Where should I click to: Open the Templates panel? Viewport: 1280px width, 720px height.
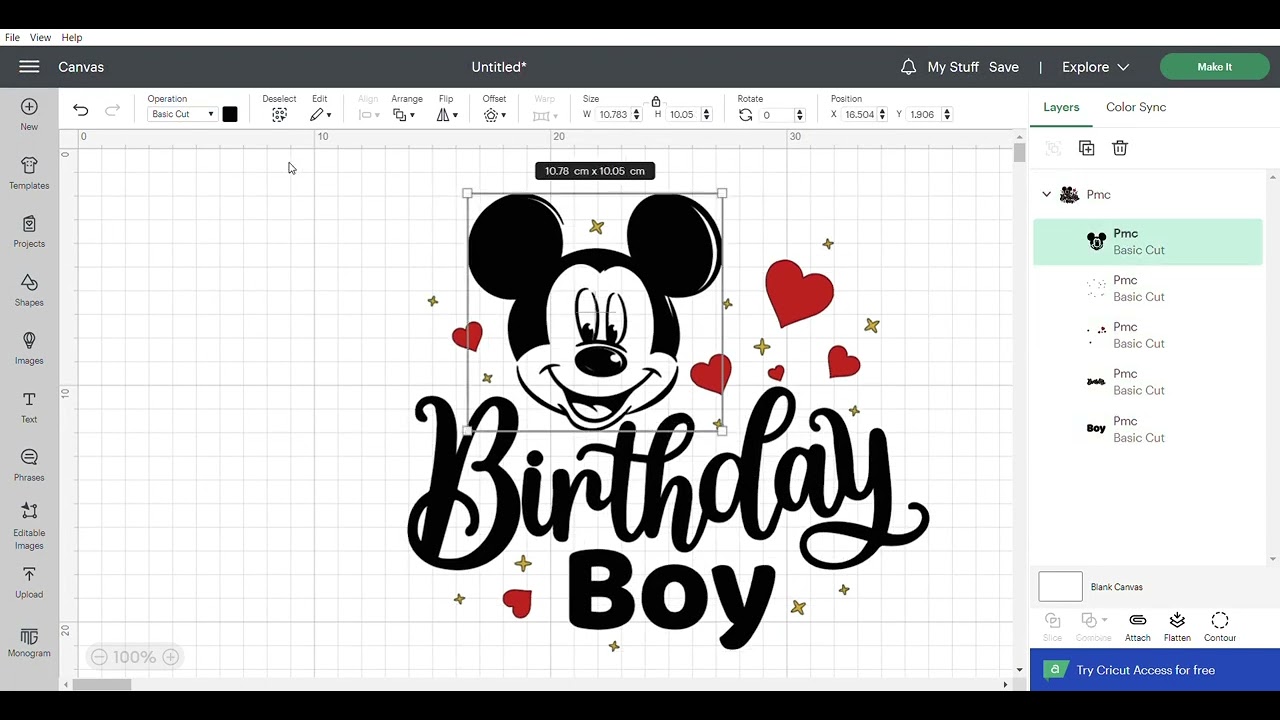[29, 173]
